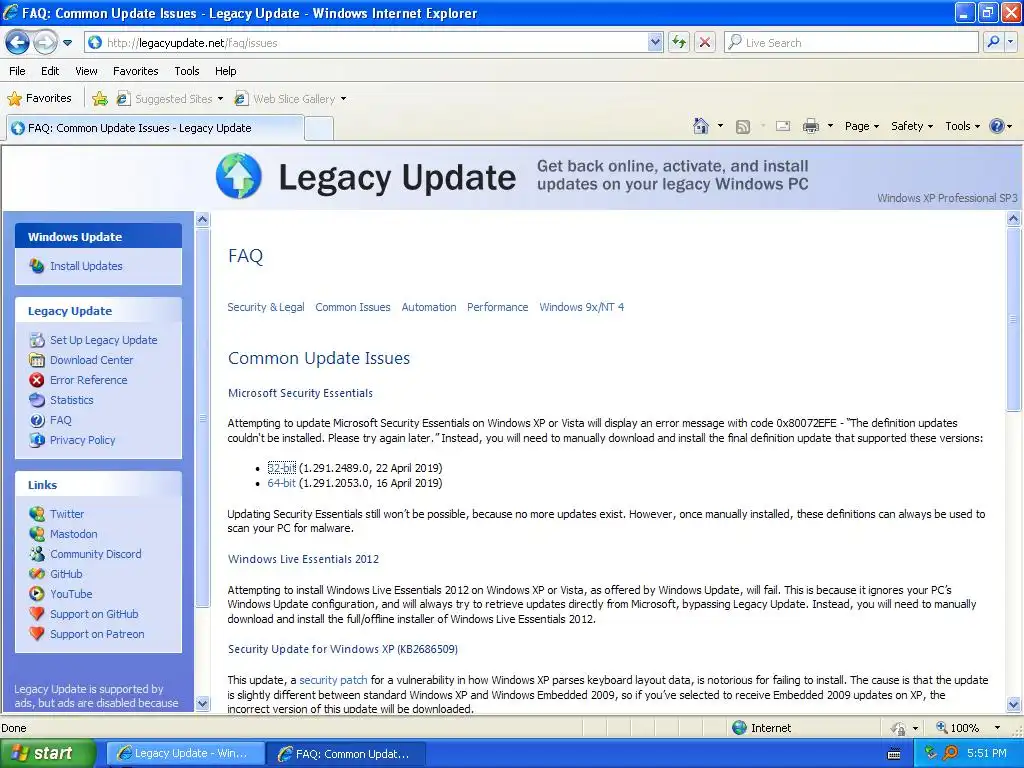Switch to Legacy Update taskbar window
This screenshot has height=768, width=1024.
click(185, 754)
